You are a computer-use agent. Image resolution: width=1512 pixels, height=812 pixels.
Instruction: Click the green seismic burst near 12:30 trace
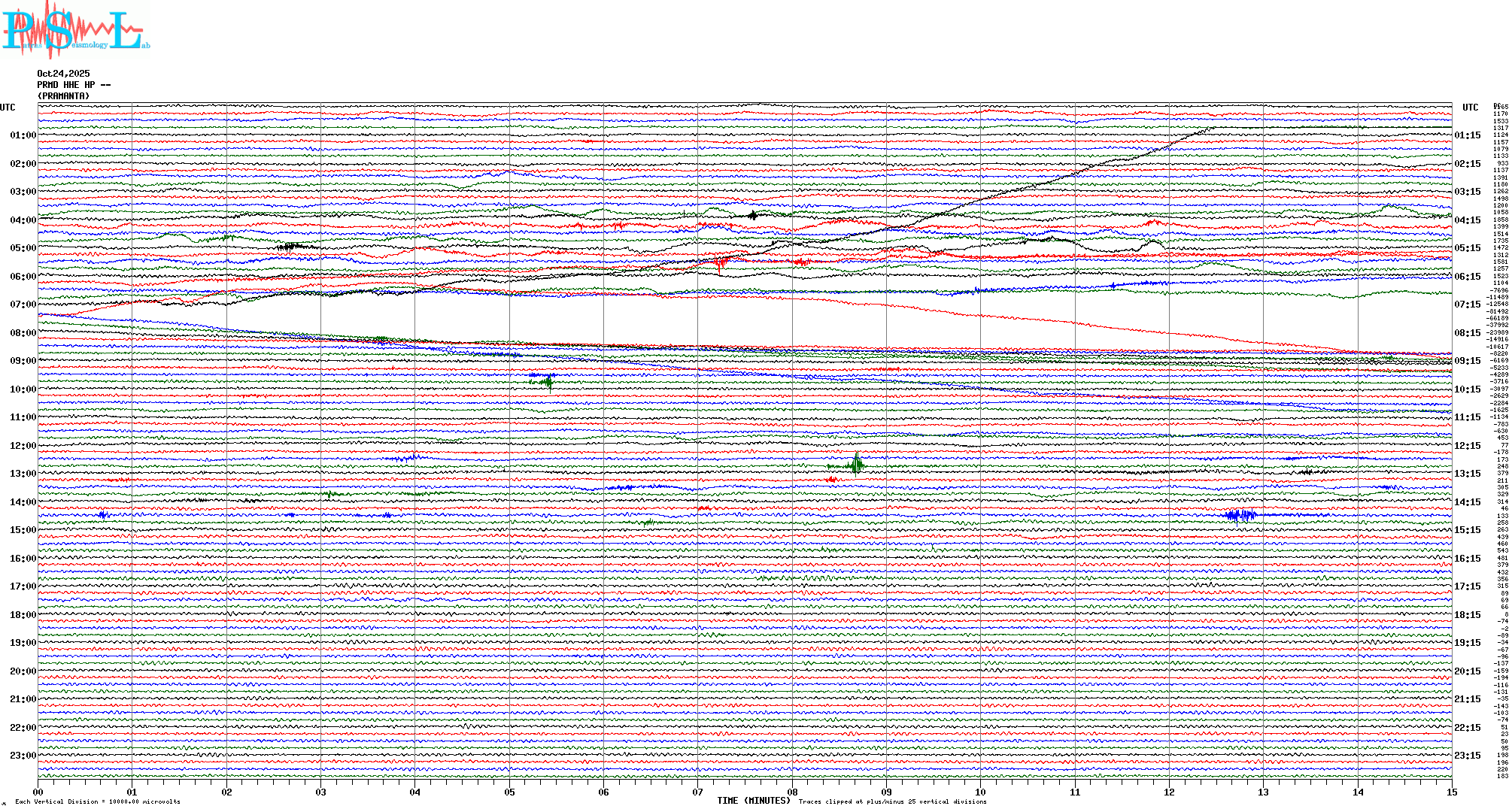click(x=856, y=465)
